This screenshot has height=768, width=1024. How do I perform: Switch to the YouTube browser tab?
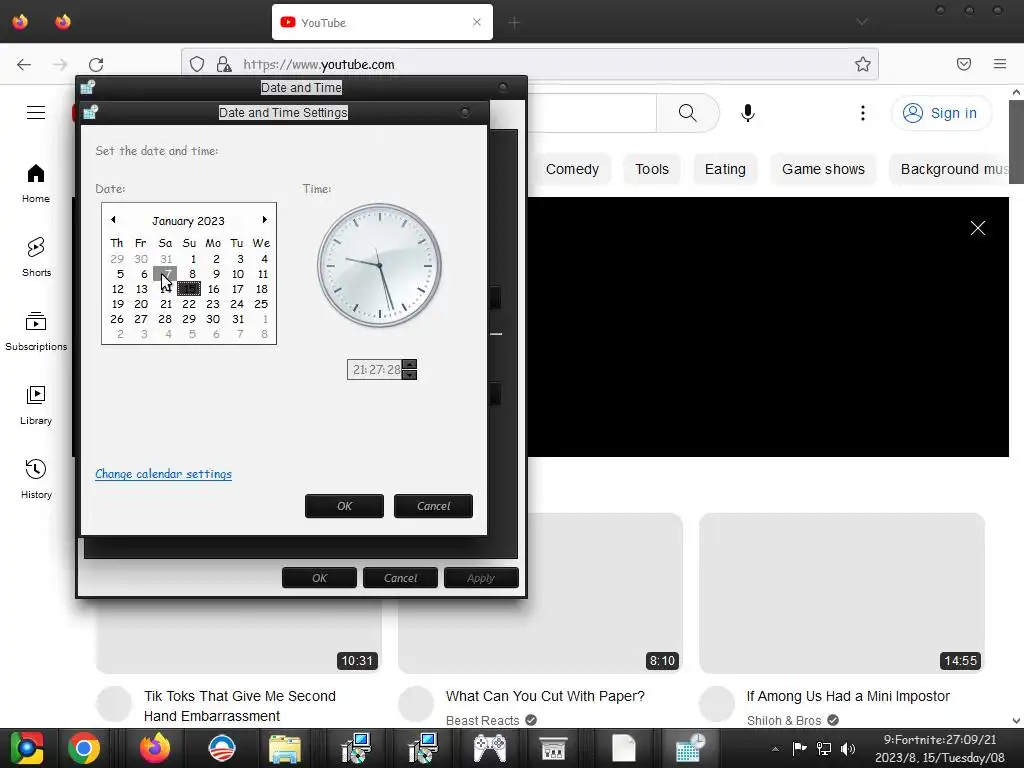(382, 22)
